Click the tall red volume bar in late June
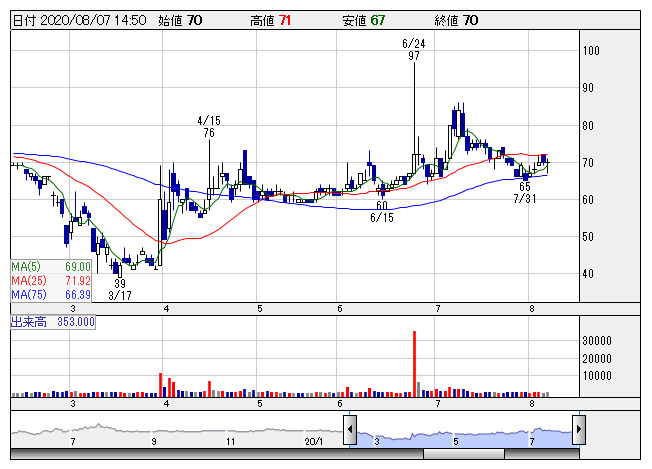652x469 pixels. point(414,364)
